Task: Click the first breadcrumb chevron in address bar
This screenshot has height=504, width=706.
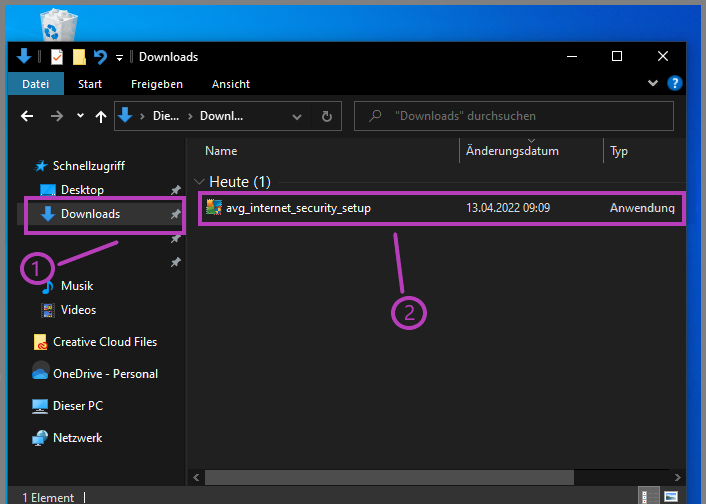Action: [142, 116]
